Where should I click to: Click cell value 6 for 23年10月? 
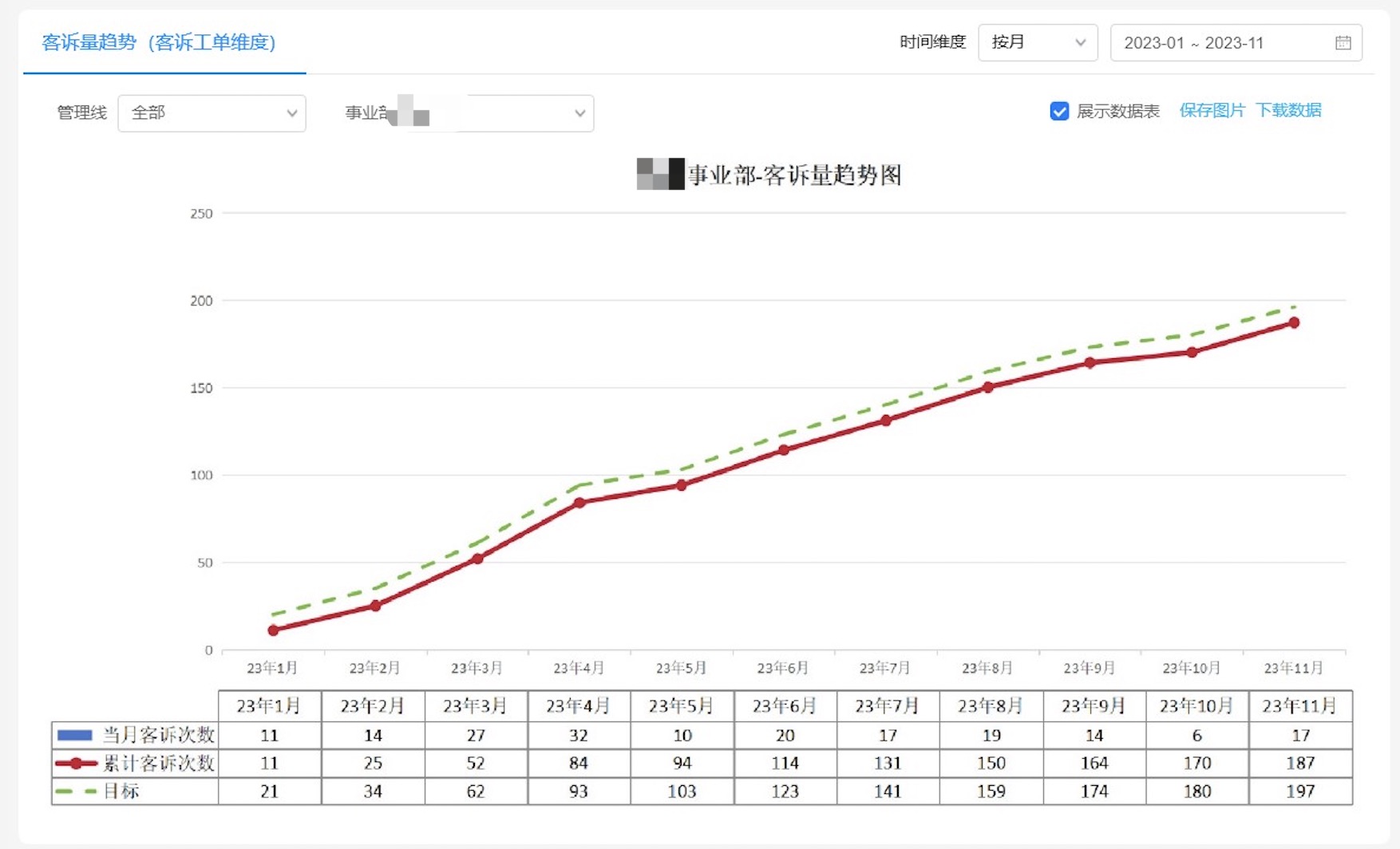tap(1196, 736)
